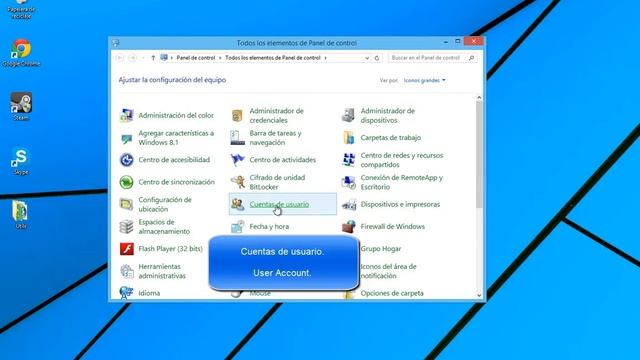The width and height of the screenshot is (640, 360).
Task: Open Firewall de Windows link text
Action: 393,227
